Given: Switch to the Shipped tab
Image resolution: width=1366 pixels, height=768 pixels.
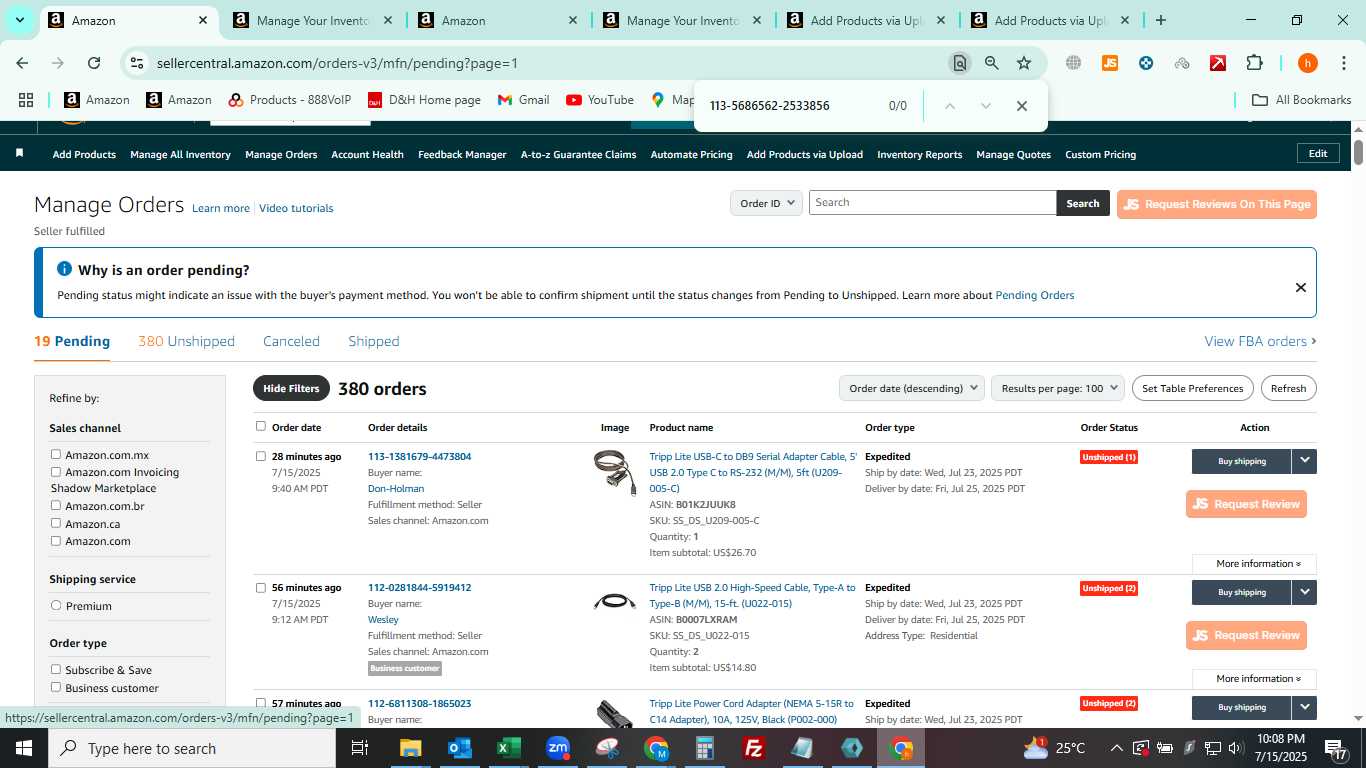Looking at the screenshot, I should (x=374, y=341).
